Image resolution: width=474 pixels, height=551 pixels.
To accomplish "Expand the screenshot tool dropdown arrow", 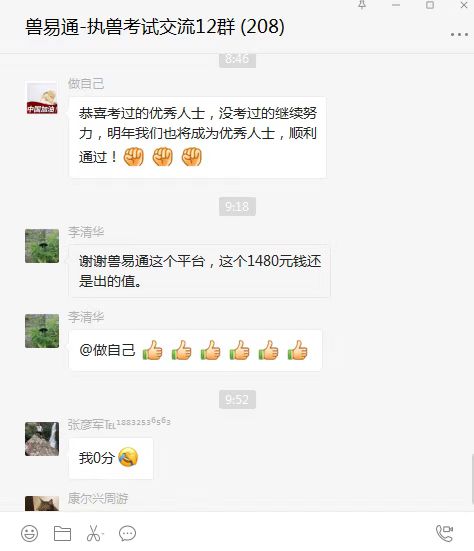I will [102, 535].
